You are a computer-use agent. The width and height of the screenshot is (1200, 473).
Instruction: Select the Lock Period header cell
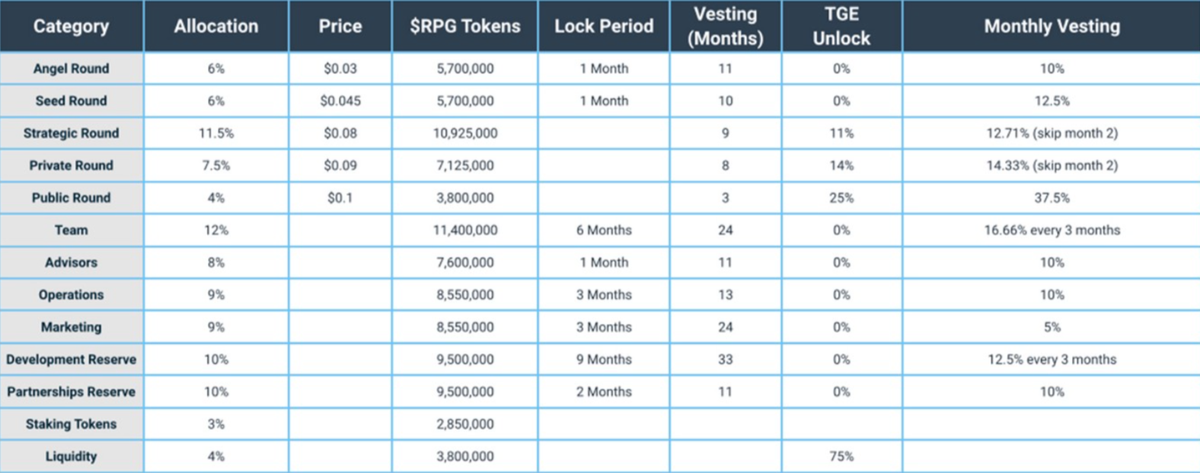tap(603, 27)
